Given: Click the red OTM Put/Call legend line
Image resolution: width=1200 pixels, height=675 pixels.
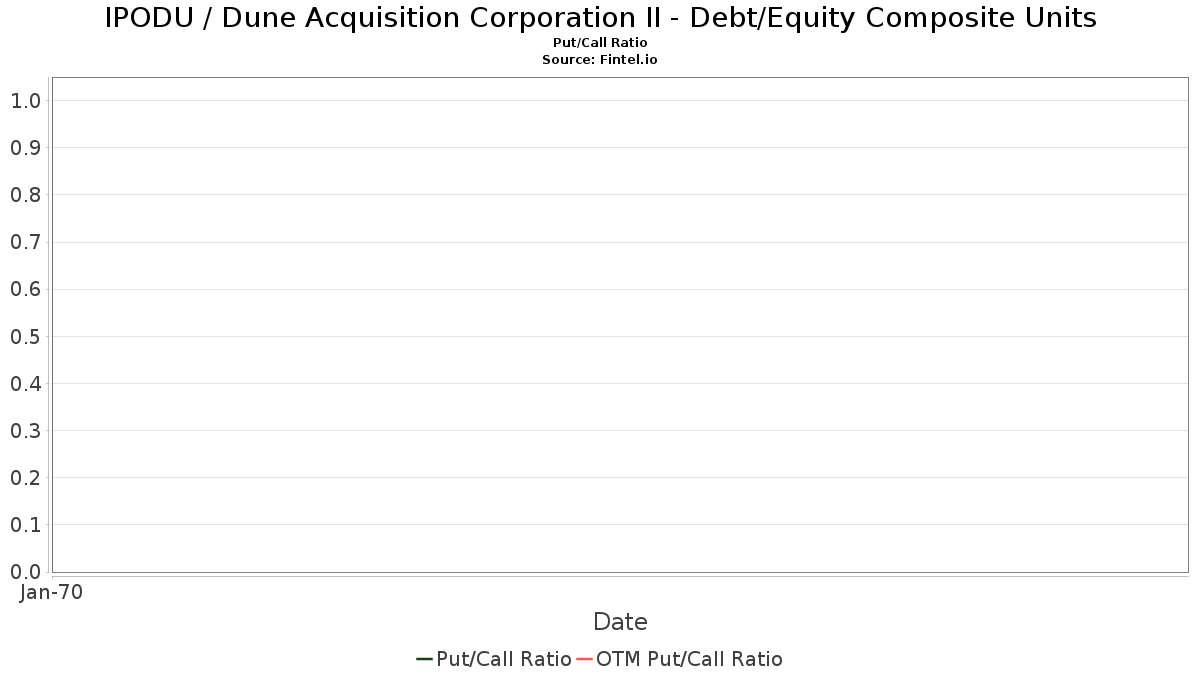Looking at the screenshot, I should 585,659.
